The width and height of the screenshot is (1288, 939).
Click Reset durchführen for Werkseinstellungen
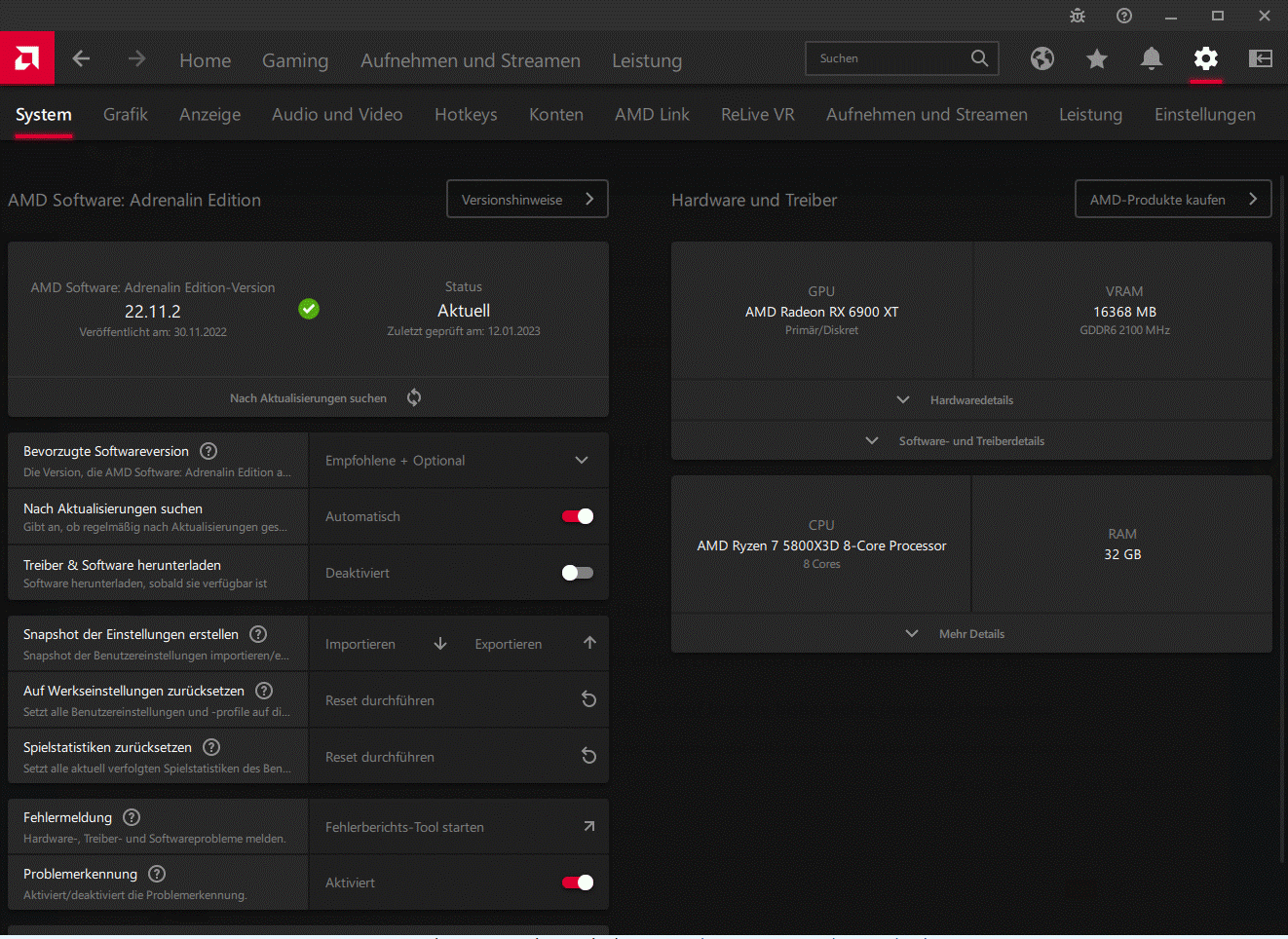pos(459,700)
